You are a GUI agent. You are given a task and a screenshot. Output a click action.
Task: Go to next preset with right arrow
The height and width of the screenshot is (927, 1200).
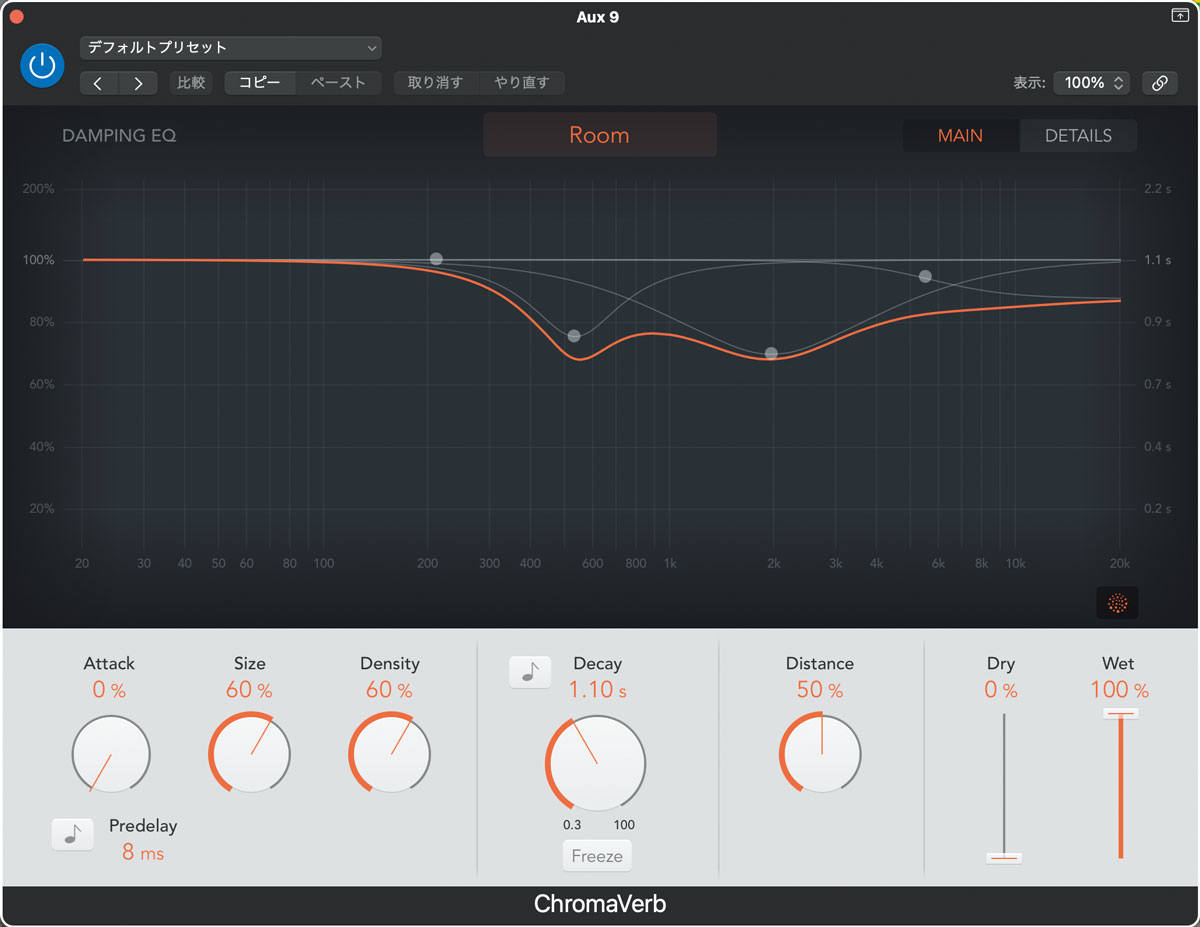coord(138,83)
